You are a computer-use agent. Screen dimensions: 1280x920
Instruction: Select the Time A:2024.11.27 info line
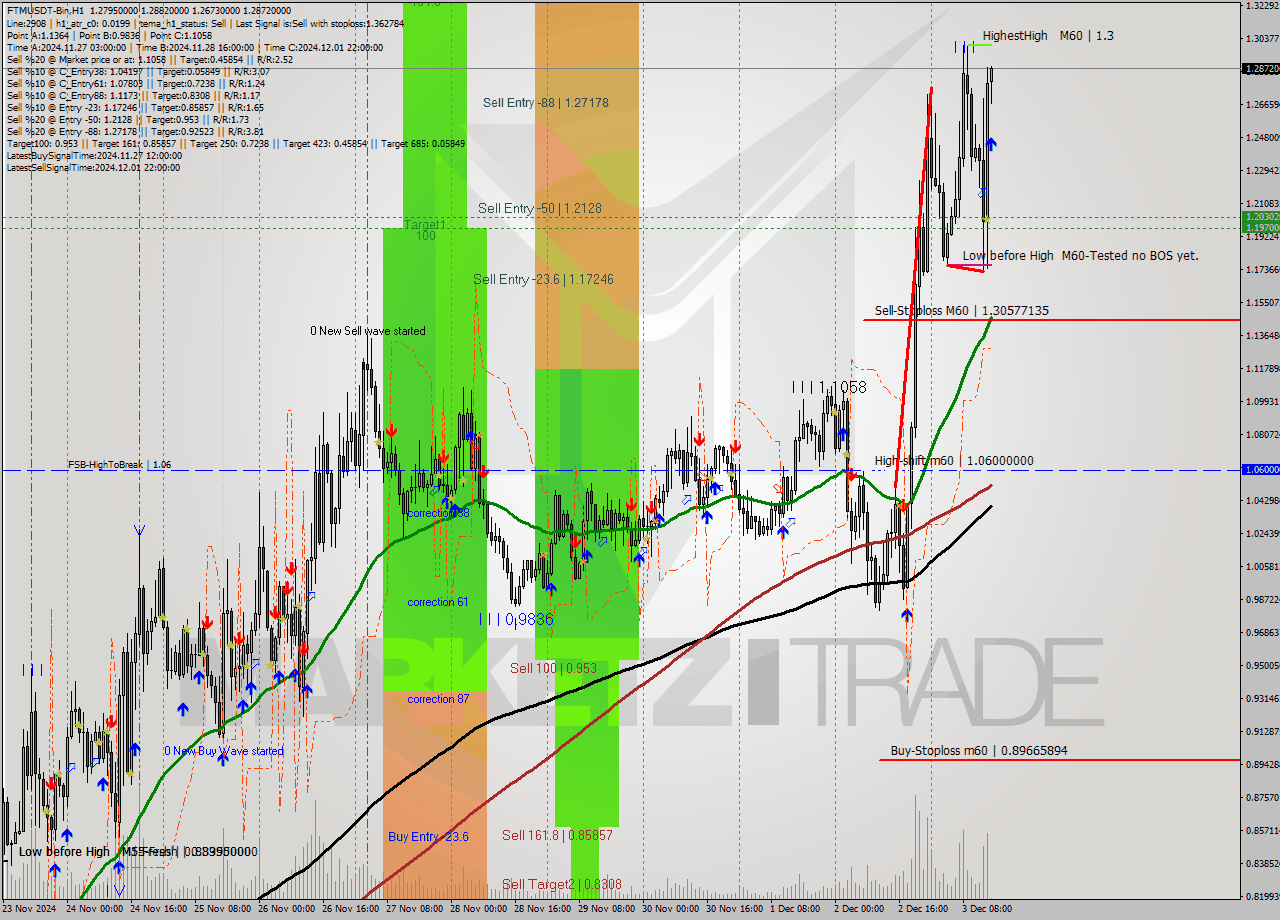click(194, 47)
